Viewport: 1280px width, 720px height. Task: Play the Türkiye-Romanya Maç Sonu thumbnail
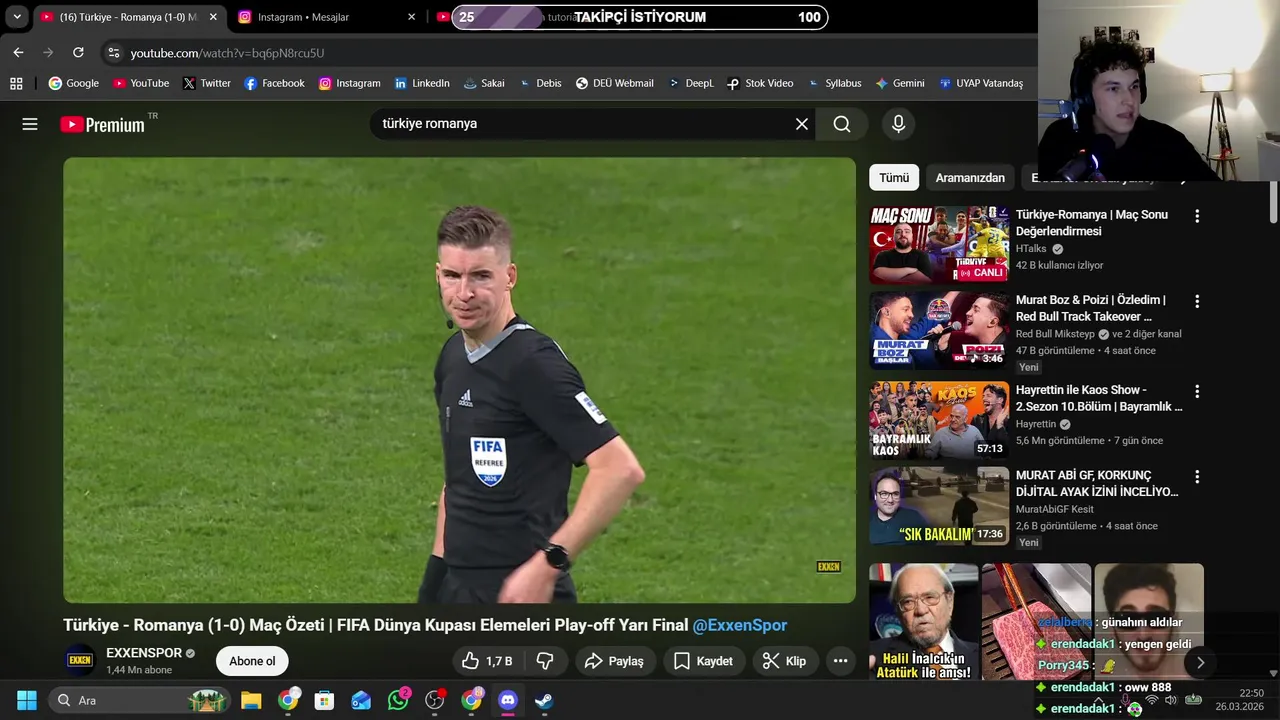point(939,245)
